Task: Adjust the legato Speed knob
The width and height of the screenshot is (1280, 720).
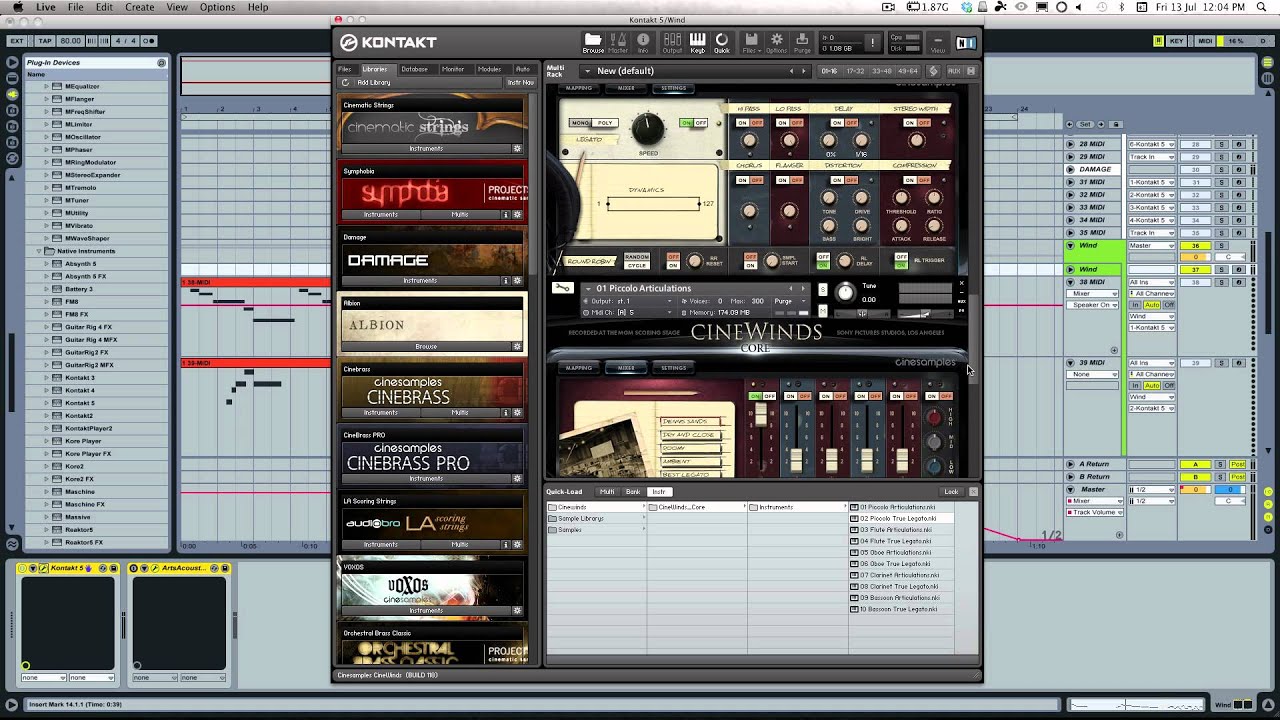Action: pos(648,129)
